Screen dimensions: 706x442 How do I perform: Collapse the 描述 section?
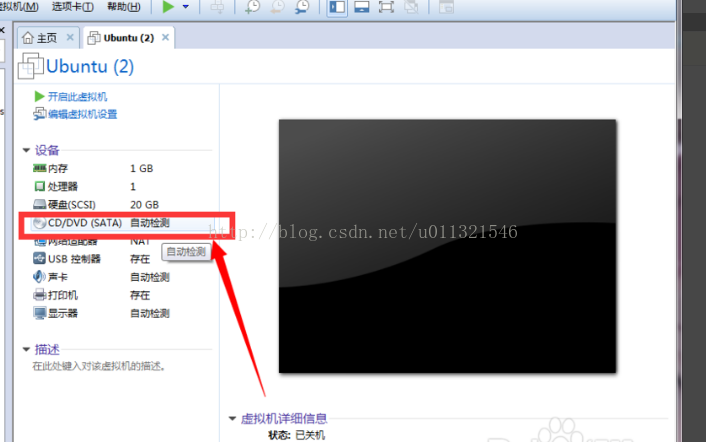26,349
